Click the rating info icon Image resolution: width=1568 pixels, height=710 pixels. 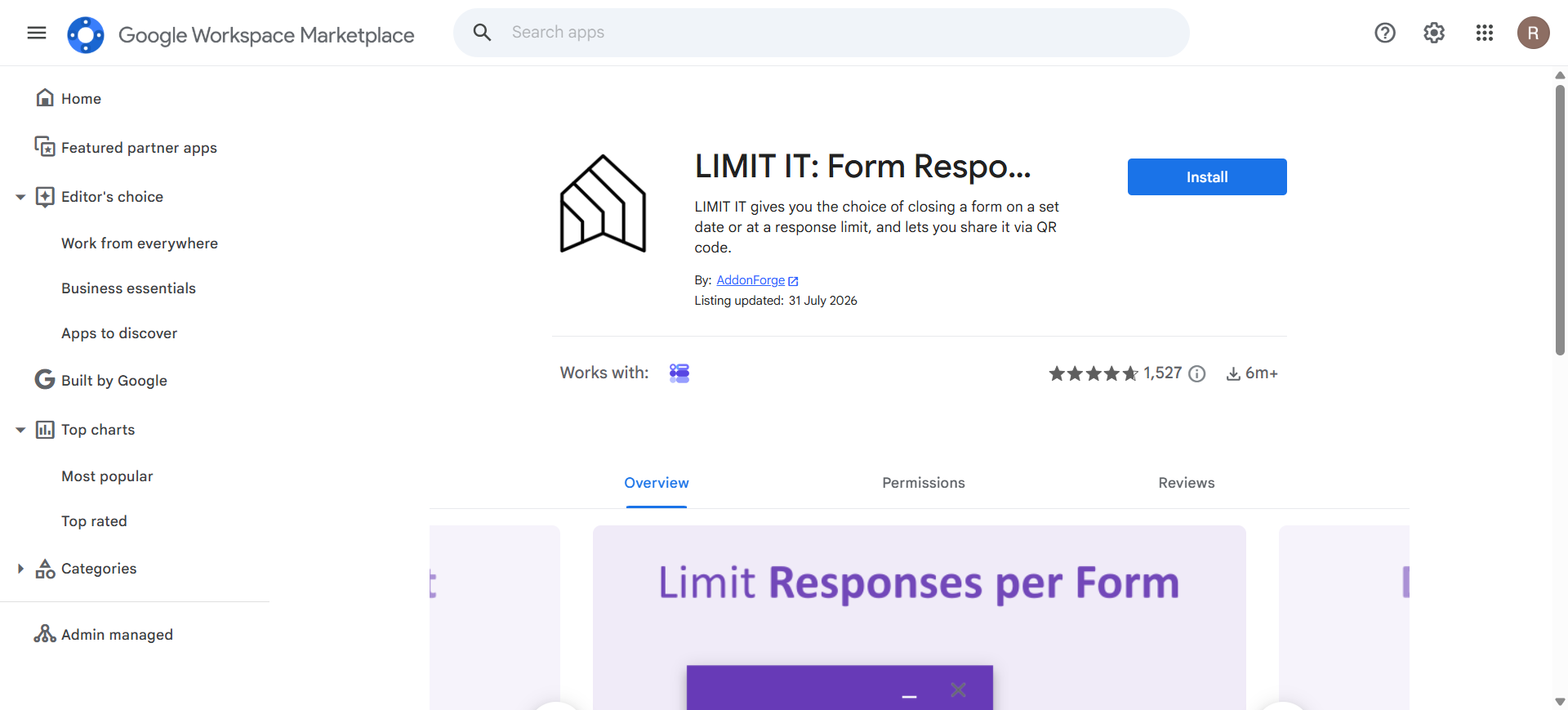click(1197, 373)
